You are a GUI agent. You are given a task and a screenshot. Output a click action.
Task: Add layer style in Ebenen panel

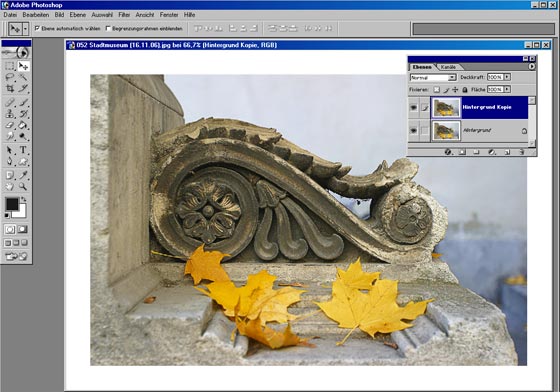[x=448, y=152]
